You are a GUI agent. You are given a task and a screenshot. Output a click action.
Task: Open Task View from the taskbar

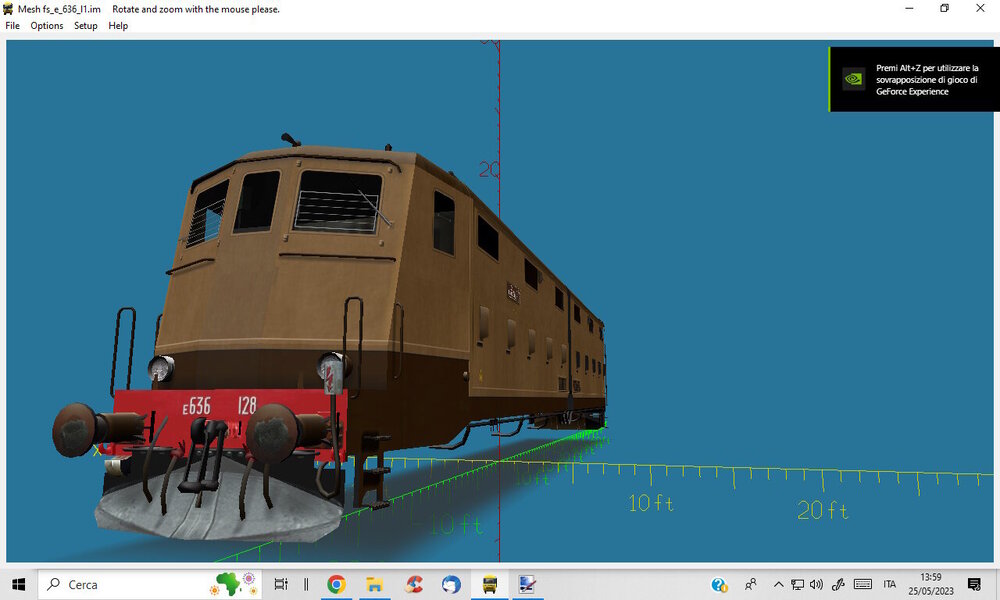281,584
